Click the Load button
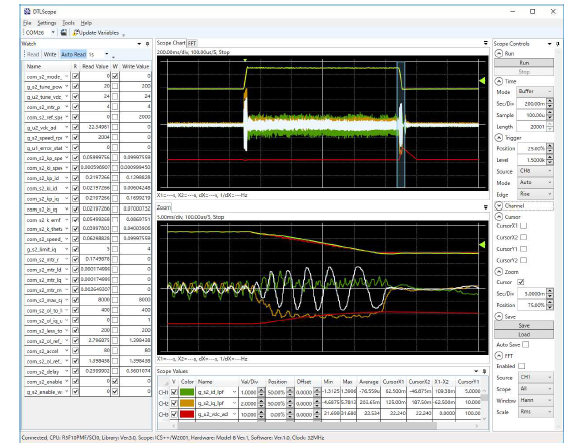 [x=524, y=334]
